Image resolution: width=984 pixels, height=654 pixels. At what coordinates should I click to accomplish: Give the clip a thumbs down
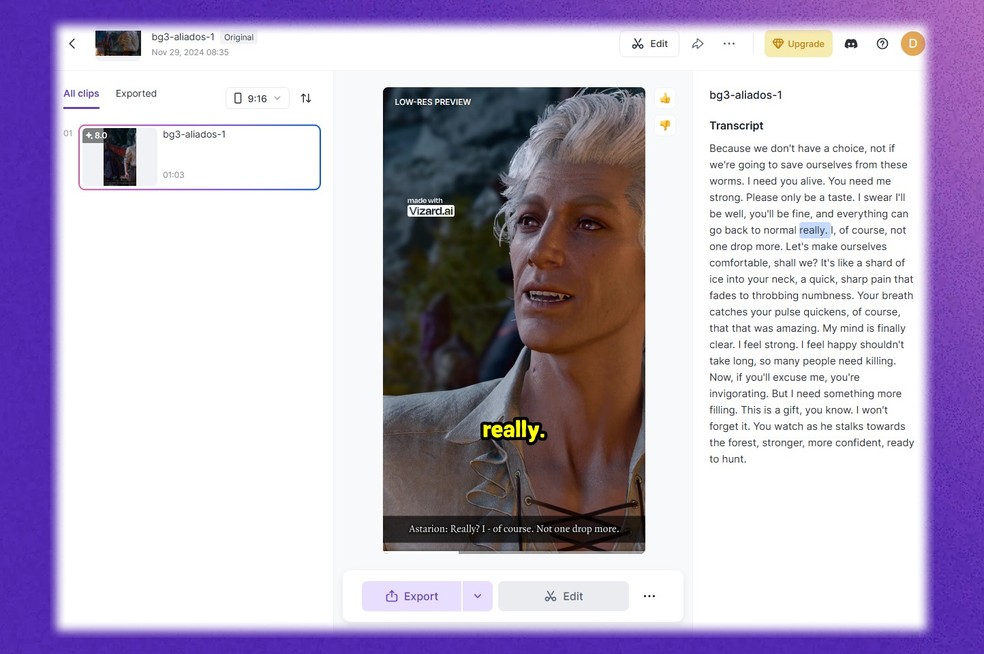click(665, 126)
